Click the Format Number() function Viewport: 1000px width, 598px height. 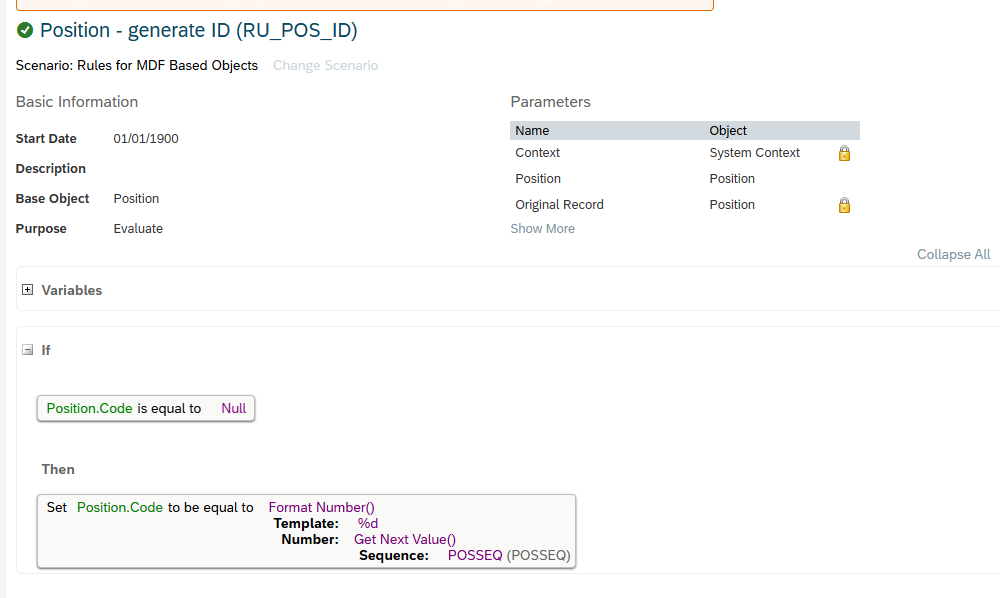(x=321, y=507)
